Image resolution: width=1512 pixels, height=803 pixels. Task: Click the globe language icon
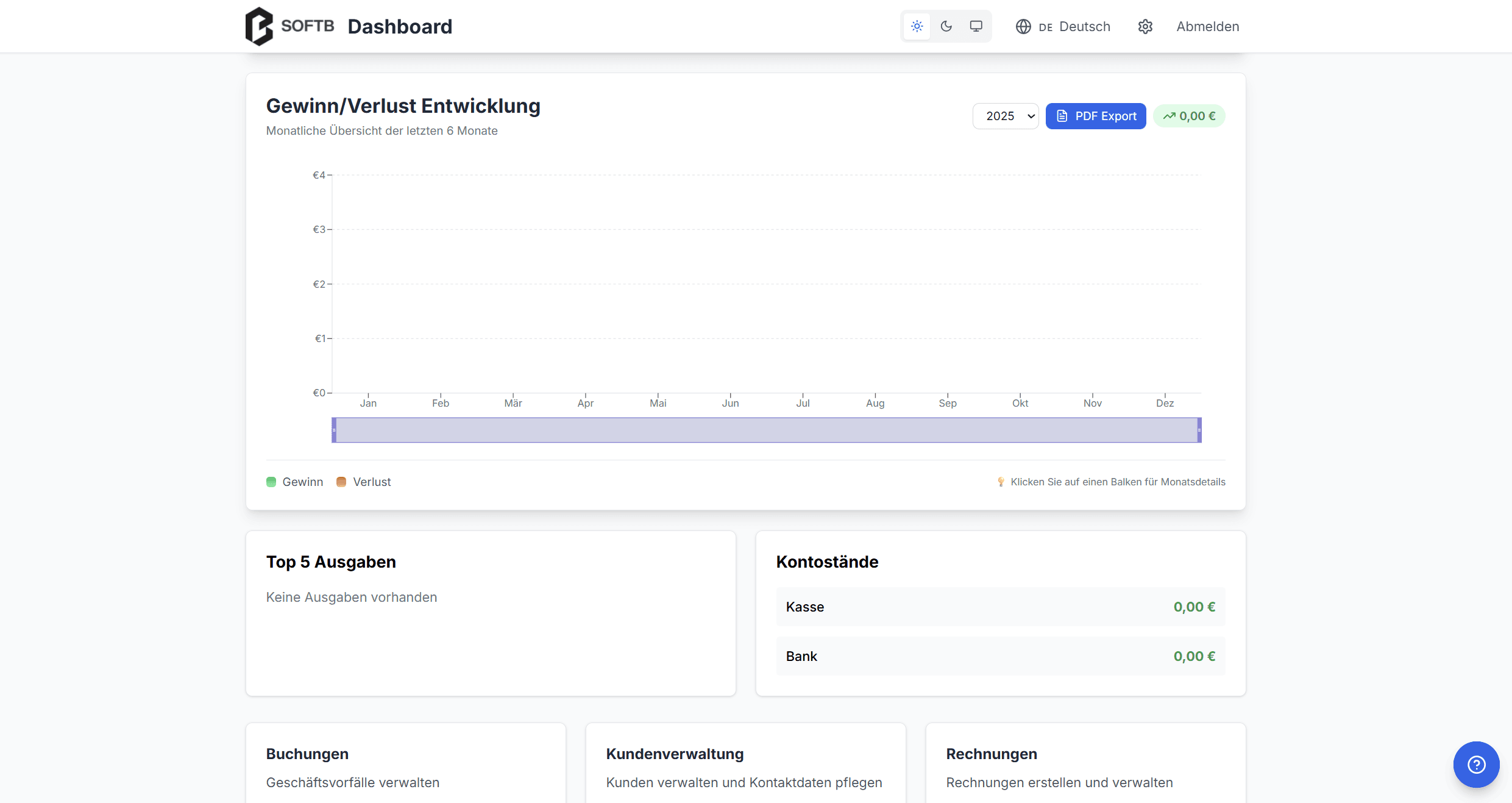(1023, 27)
